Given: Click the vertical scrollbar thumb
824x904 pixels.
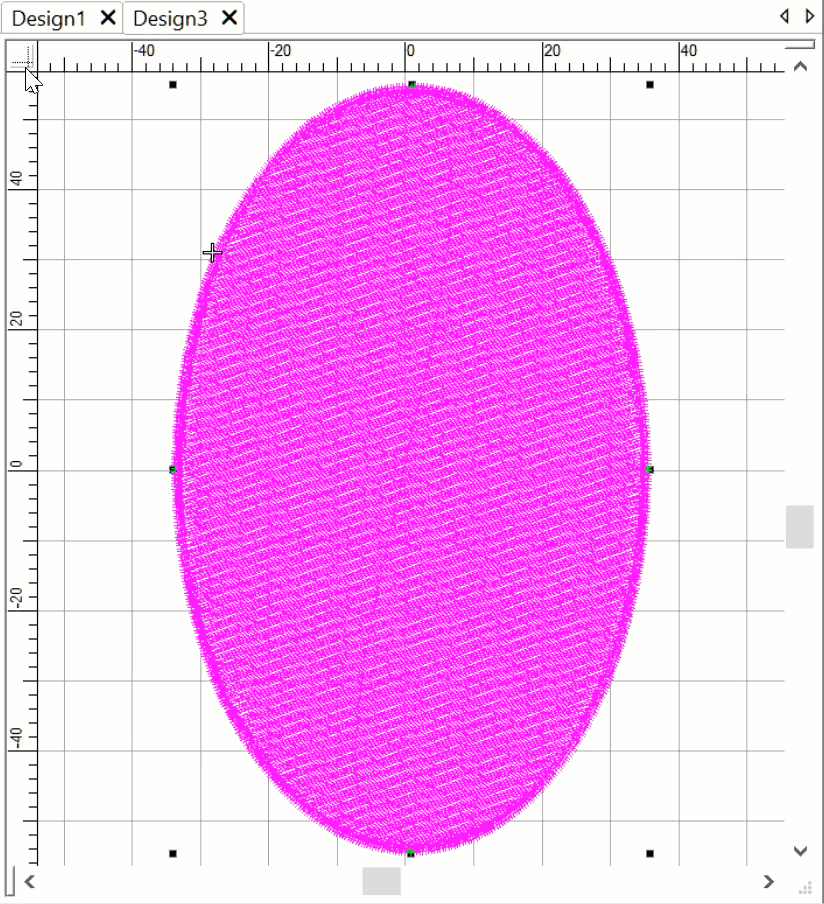Looking at the screenshot, I should [799, 526].
